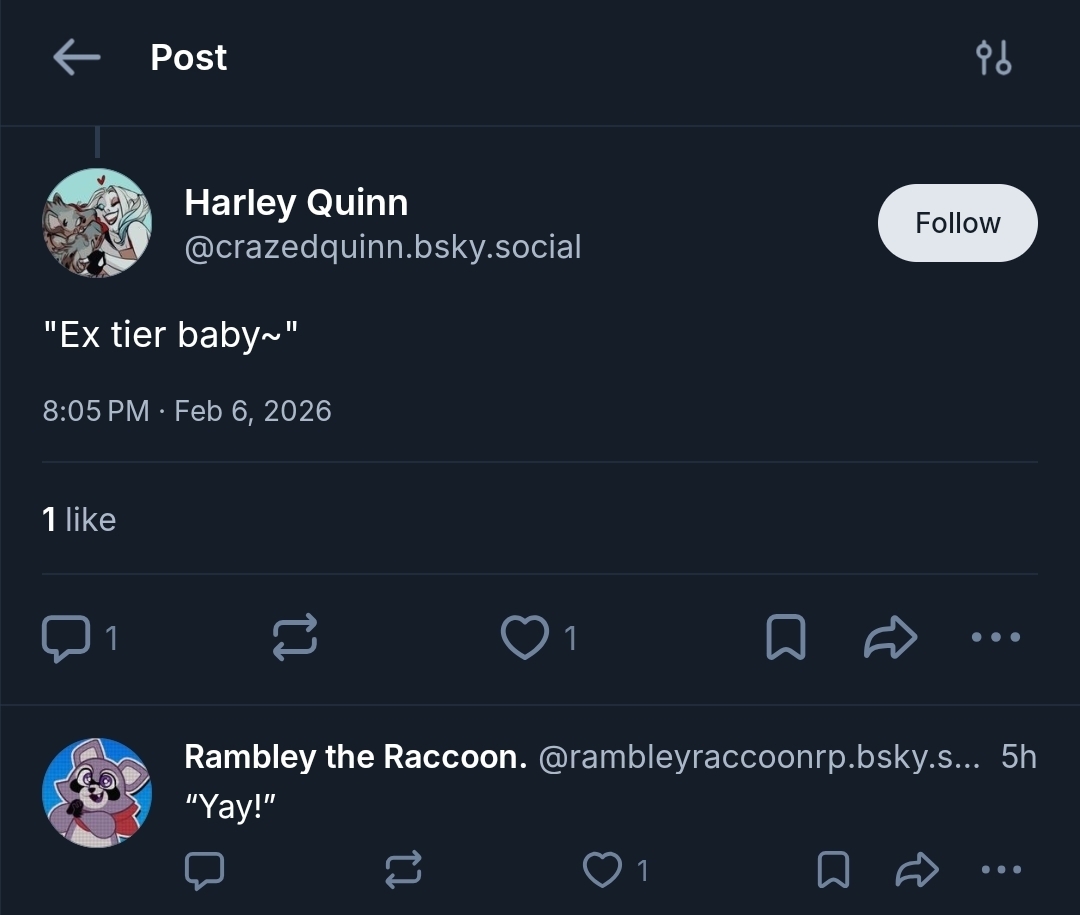The width and height of the screenshot is (1080, 915).
Task: Share Rambley the Raccoon's reply
Action: click(915, 870)
